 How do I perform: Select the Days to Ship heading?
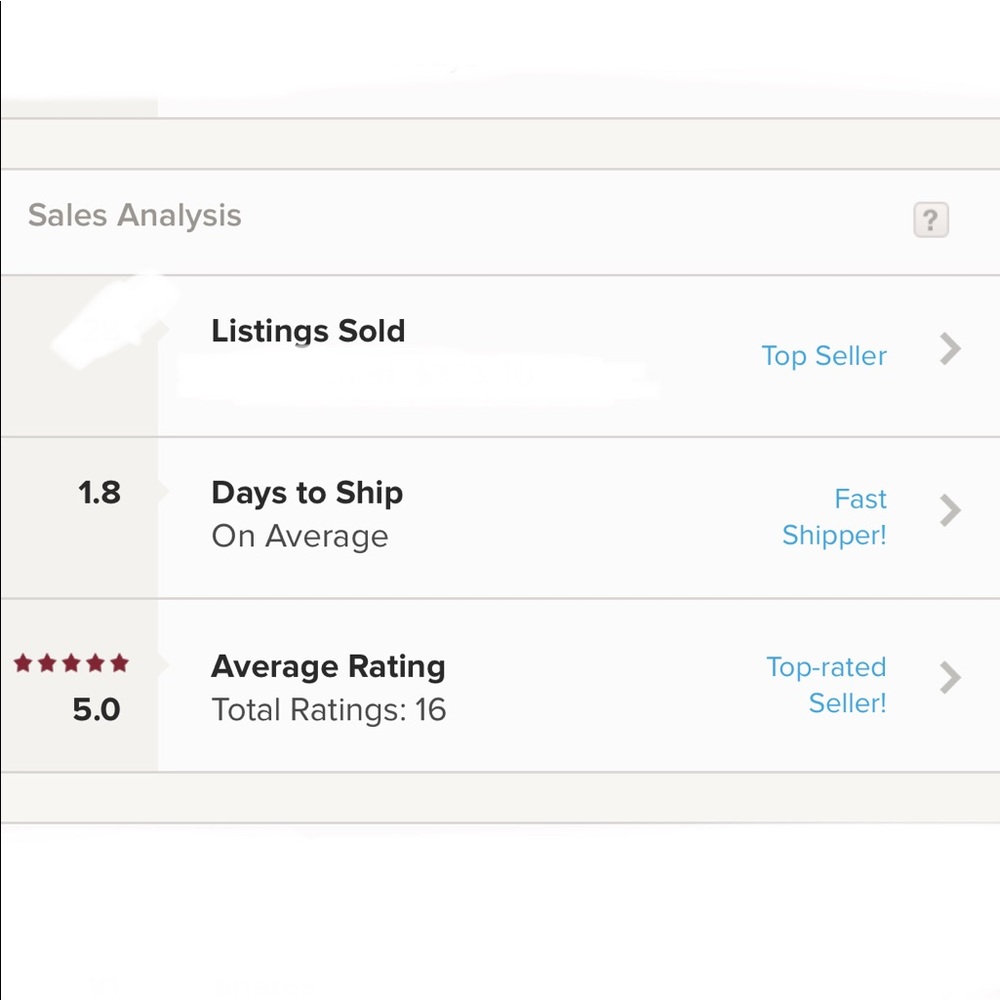[x=307, y=493]
